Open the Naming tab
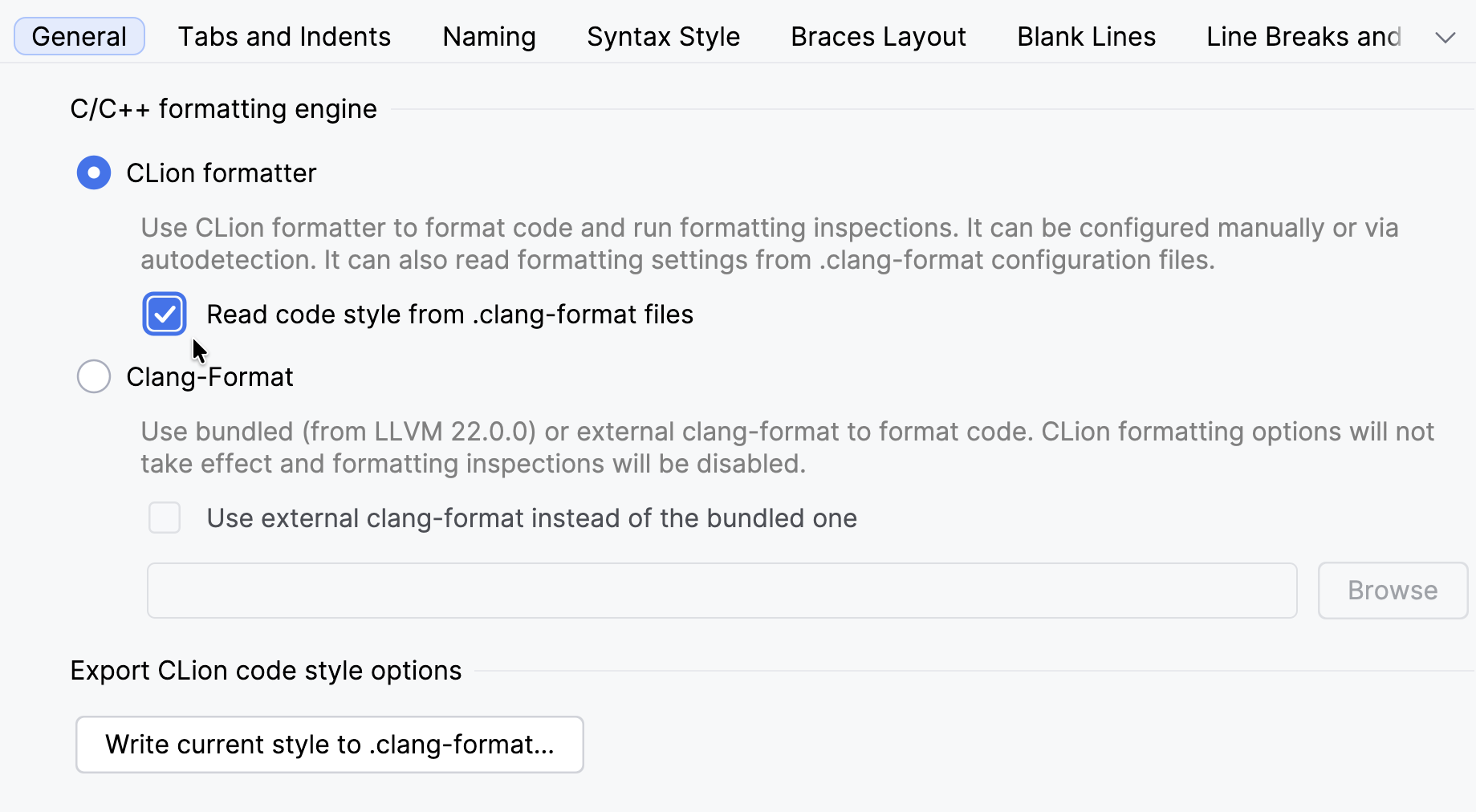The image size is (1476, 812). pos(489,37)
